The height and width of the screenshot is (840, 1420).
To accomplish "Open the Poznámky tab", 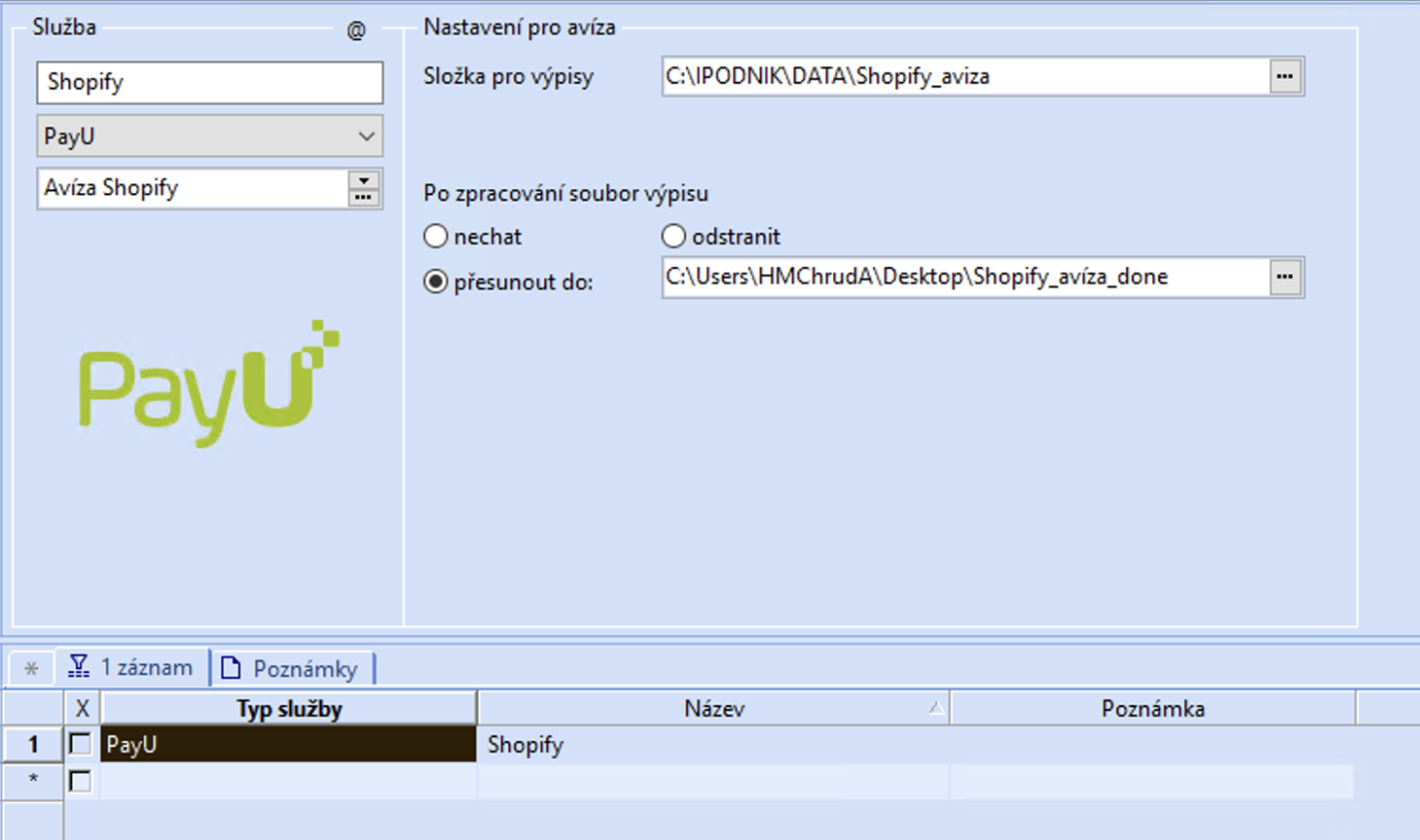I will tap(290, 668).
